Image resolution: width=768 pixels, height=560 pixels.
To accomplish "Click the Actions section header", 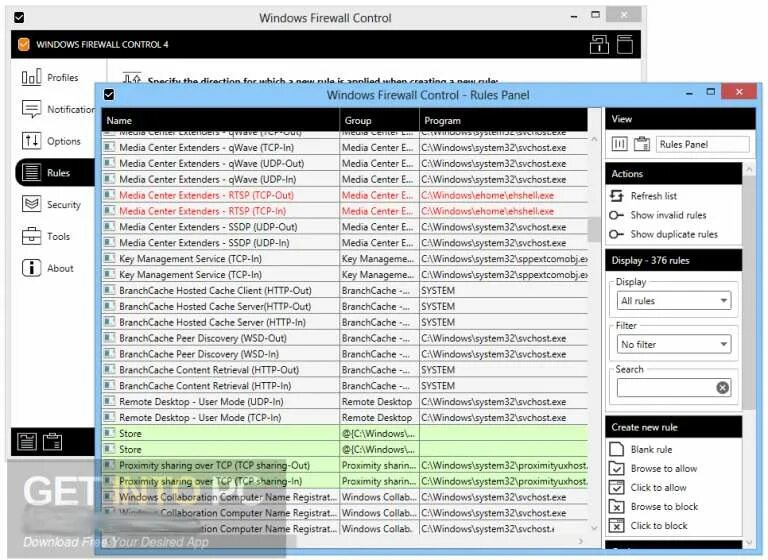I will (x=674, y=174).
